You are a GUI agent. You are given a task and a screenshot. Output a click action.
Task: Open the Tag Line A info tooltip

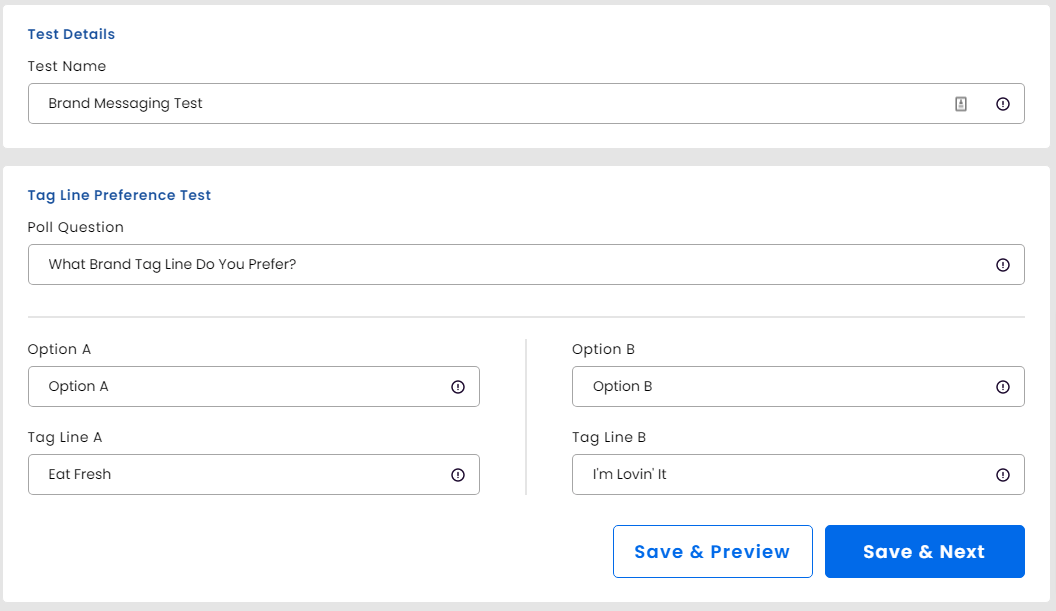point(457,474)
